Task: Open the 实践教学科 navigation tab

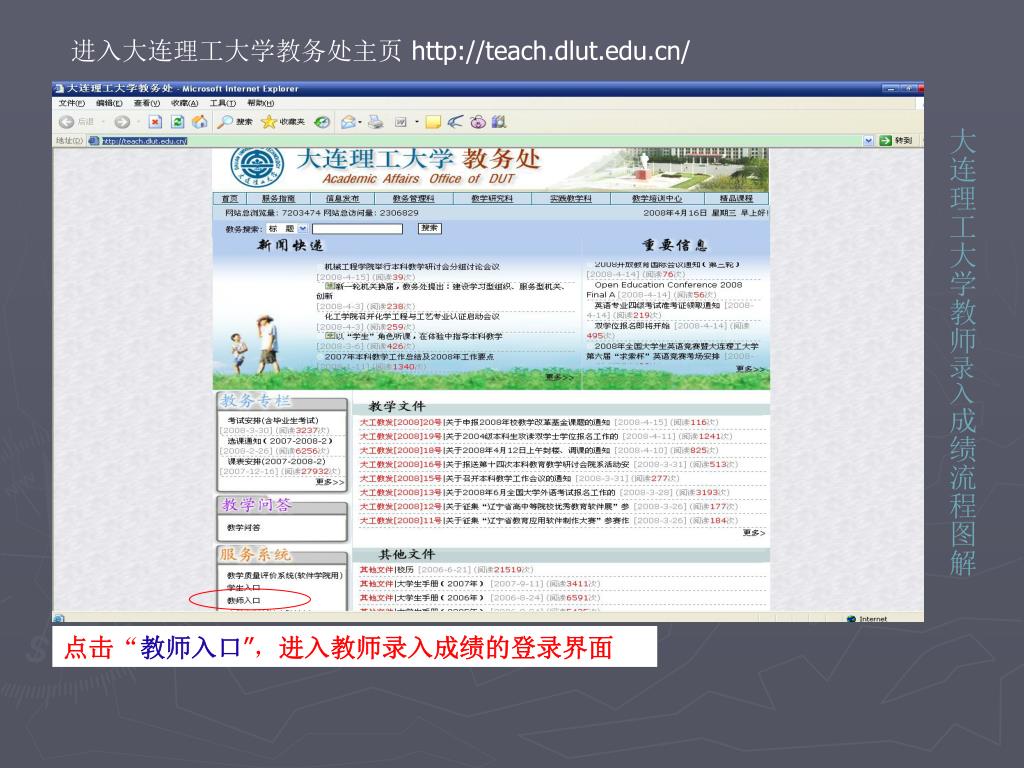Action: [x=570, y=199]
